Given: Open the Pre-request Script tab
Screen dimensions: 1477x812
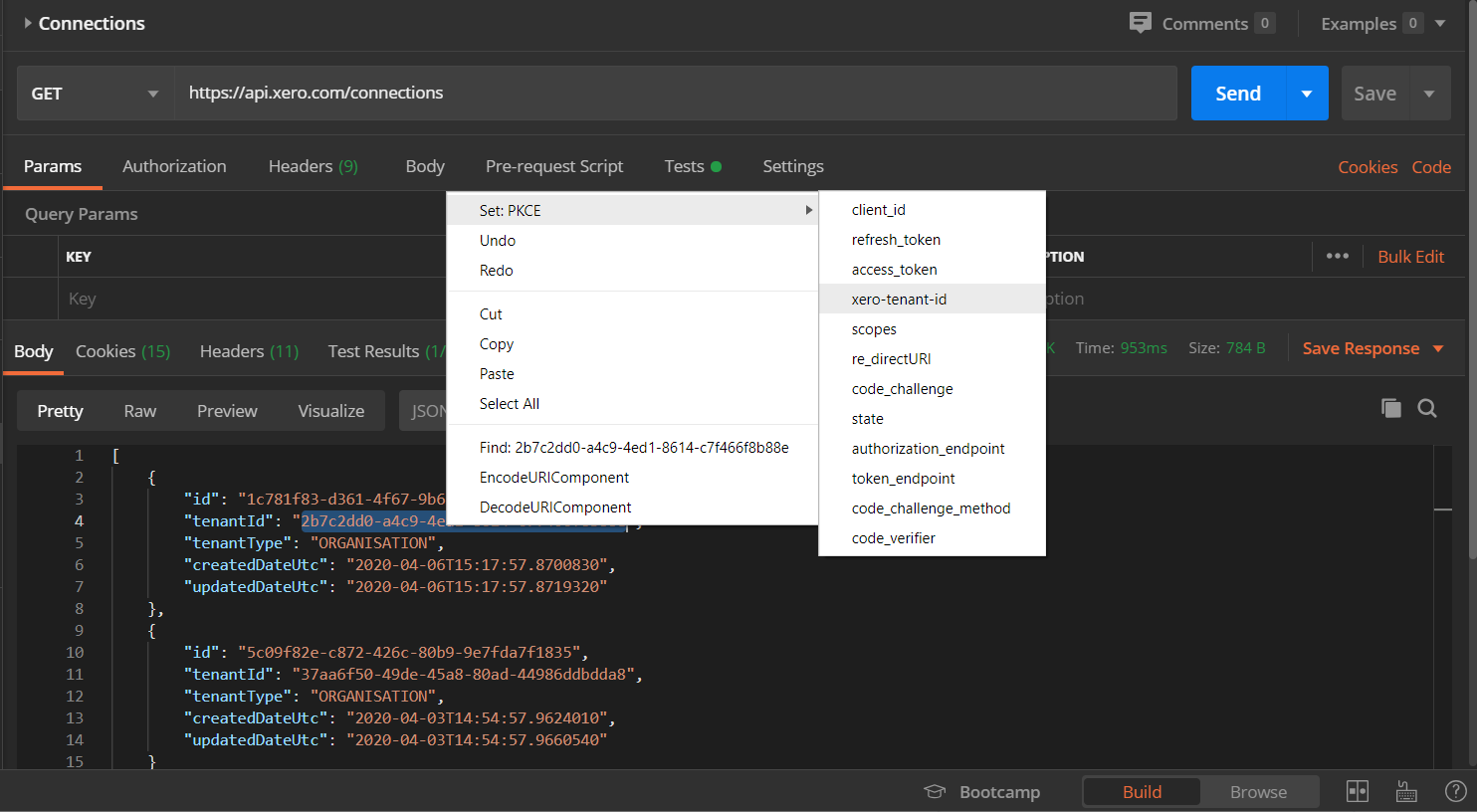Looking at the screenshot, I should (554, 166).
